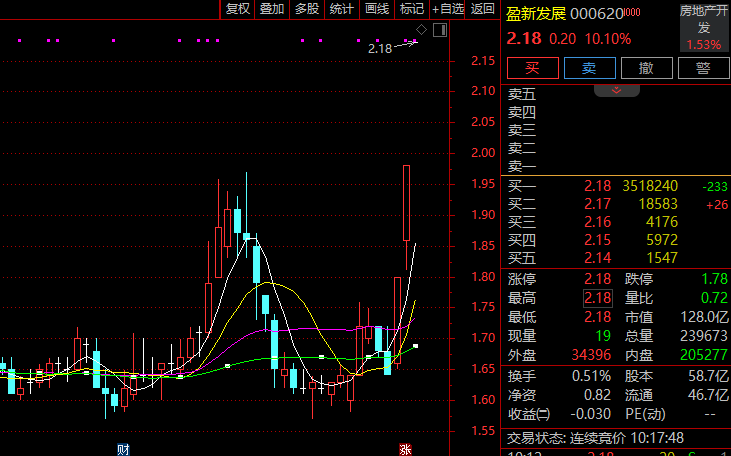Click the small R badge beside stock code

(633, 13)
